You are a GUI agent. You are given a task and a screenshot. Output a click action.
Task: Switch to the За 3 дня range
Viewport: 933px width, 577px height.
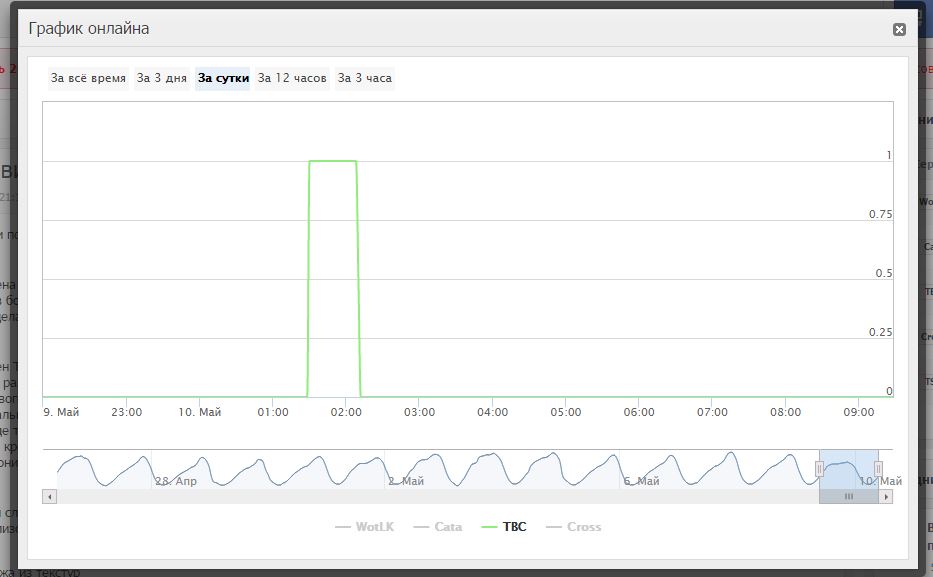click(x=162, y=78)
